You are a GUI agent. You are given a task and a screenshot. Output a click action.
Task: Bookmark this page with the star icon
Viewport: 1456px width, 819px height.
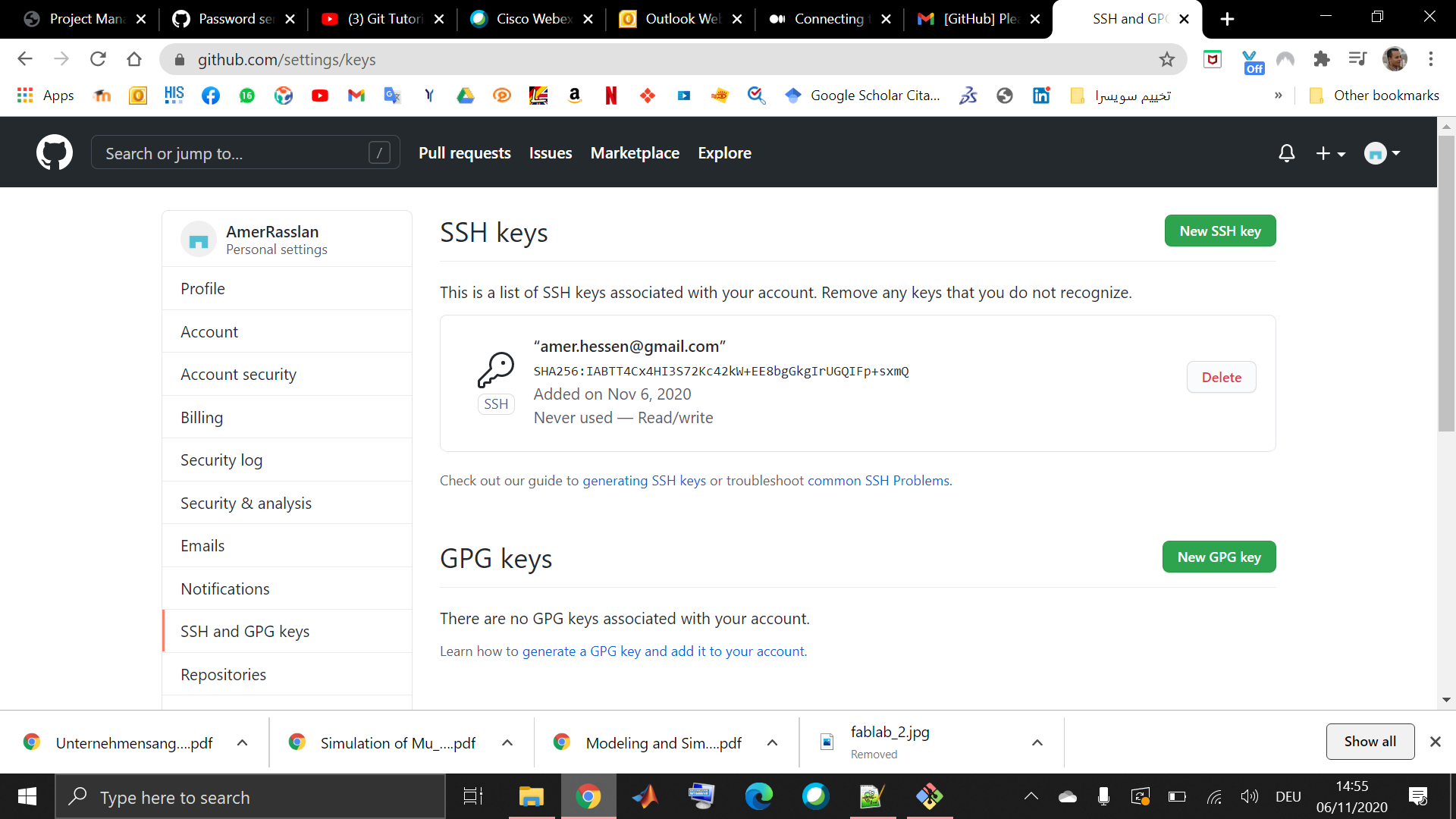pyautogui.click(x=1167, y=59)
